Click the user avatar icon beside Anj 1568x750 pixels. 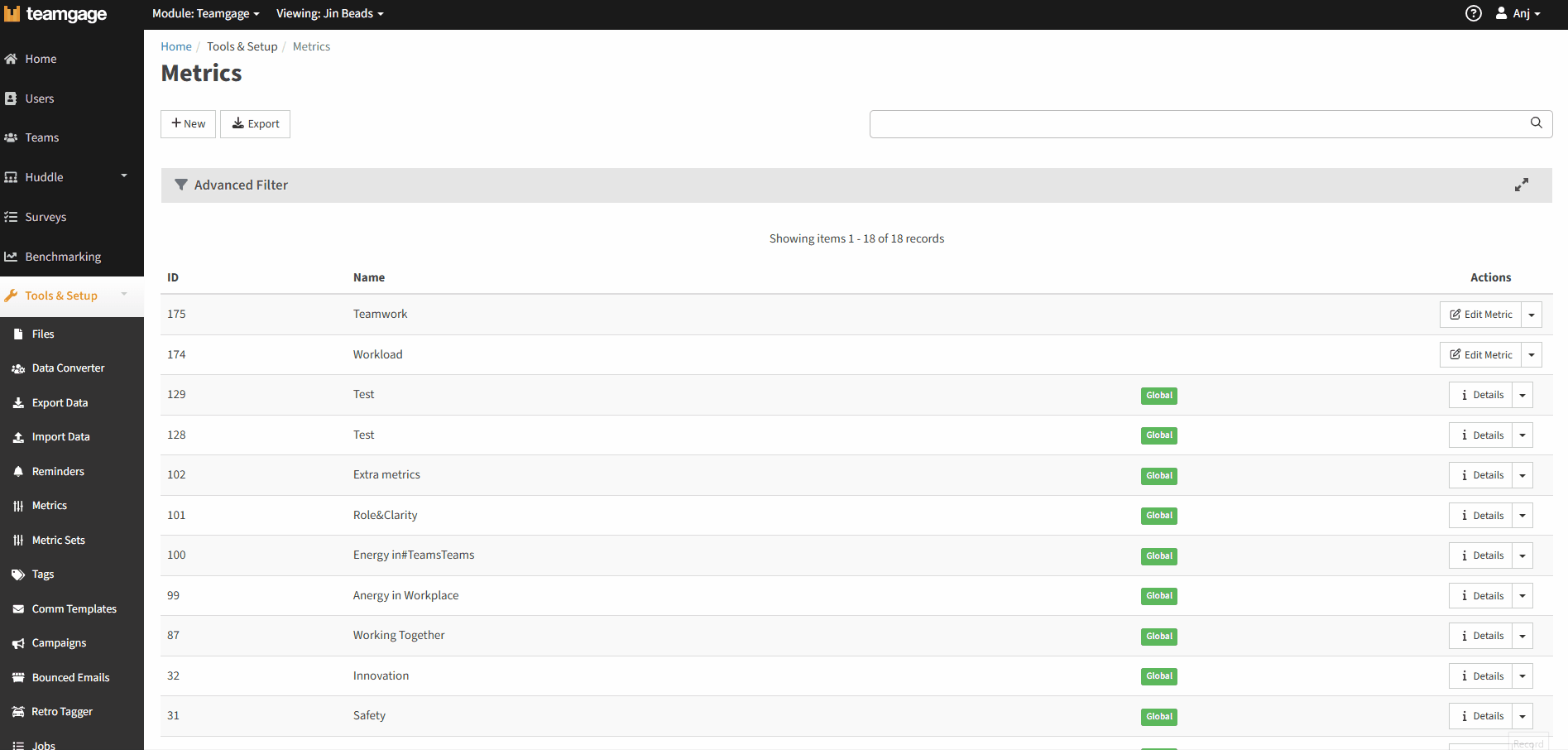tap(1501, 13)
